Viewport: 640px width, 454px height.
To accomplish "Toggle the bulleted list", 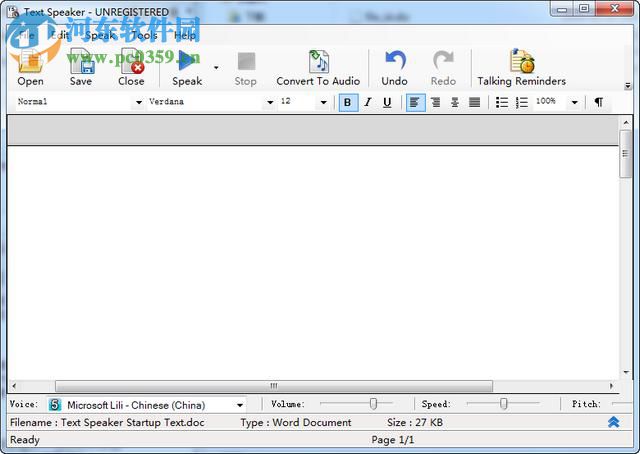I will coord(502,102).
